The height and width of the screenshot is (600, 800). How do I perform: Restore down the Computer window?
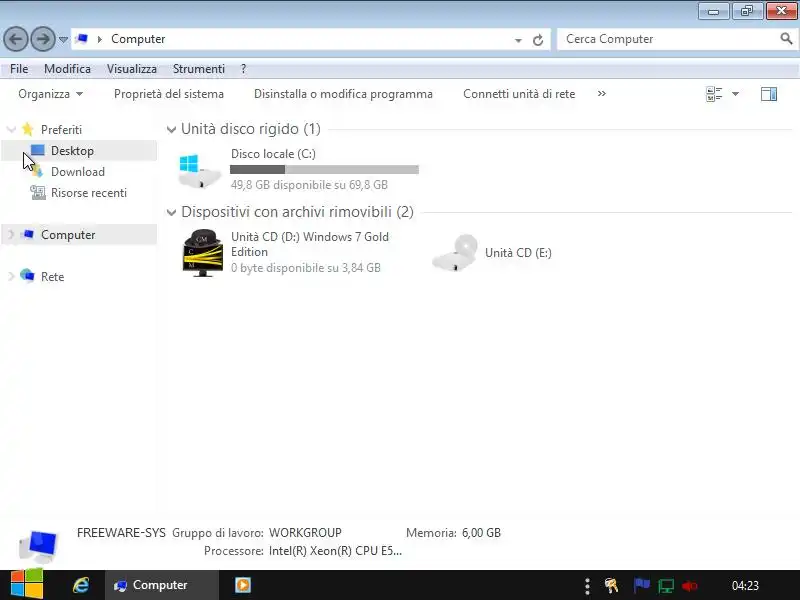tap(747, 11)
